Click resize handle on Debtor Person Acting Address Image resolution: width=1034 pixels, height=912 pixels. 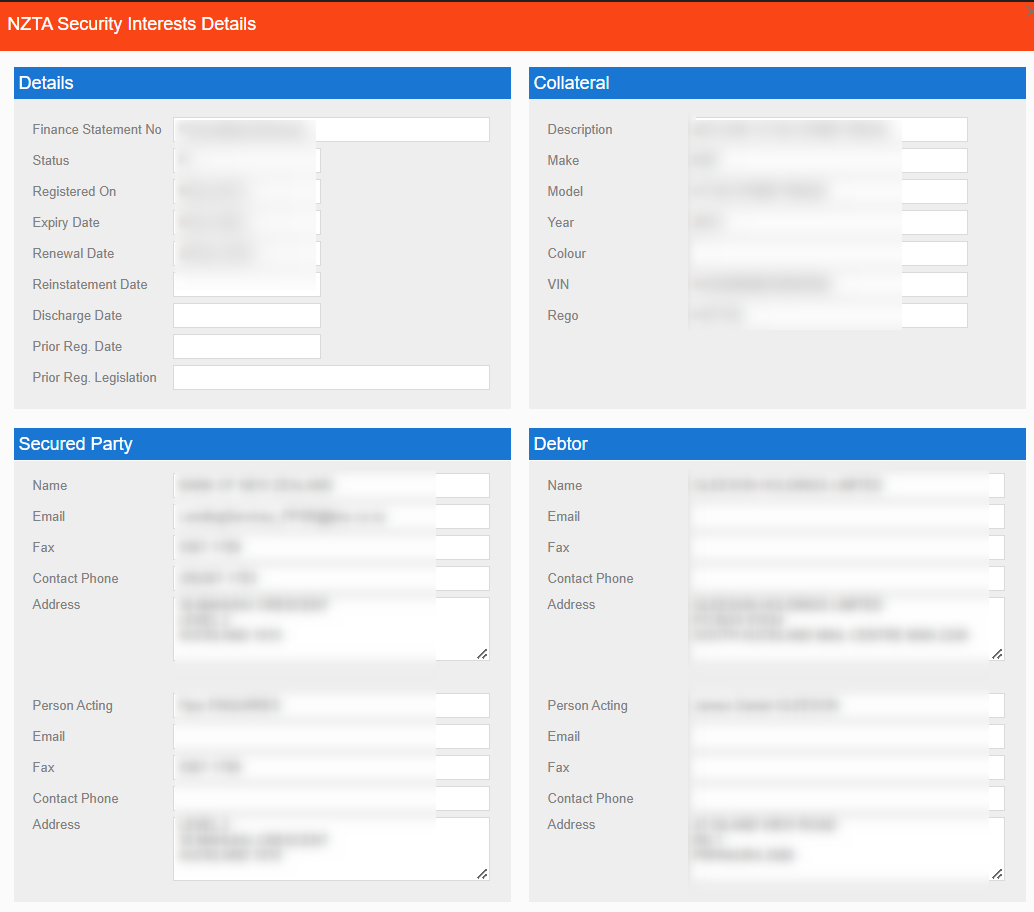998,874
